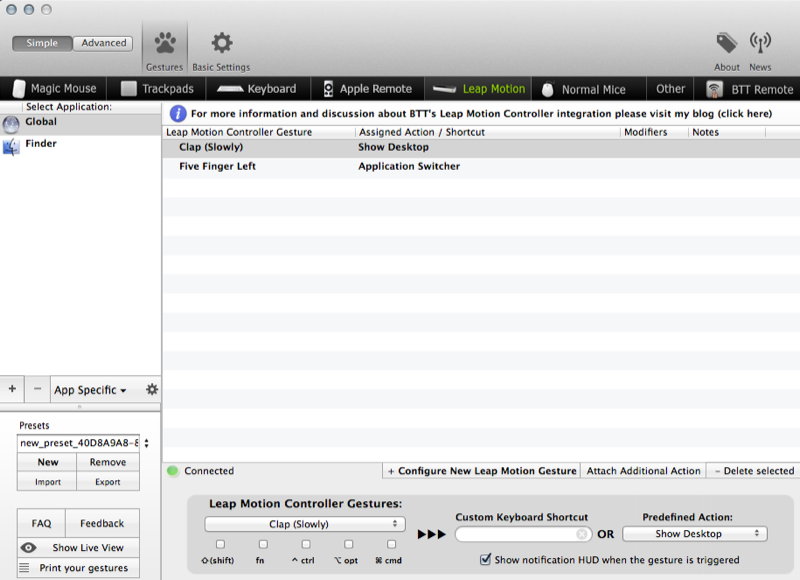Screen dimensions: 800x580
Task: Enable the shift modifier checkbox
Action: 220,545
